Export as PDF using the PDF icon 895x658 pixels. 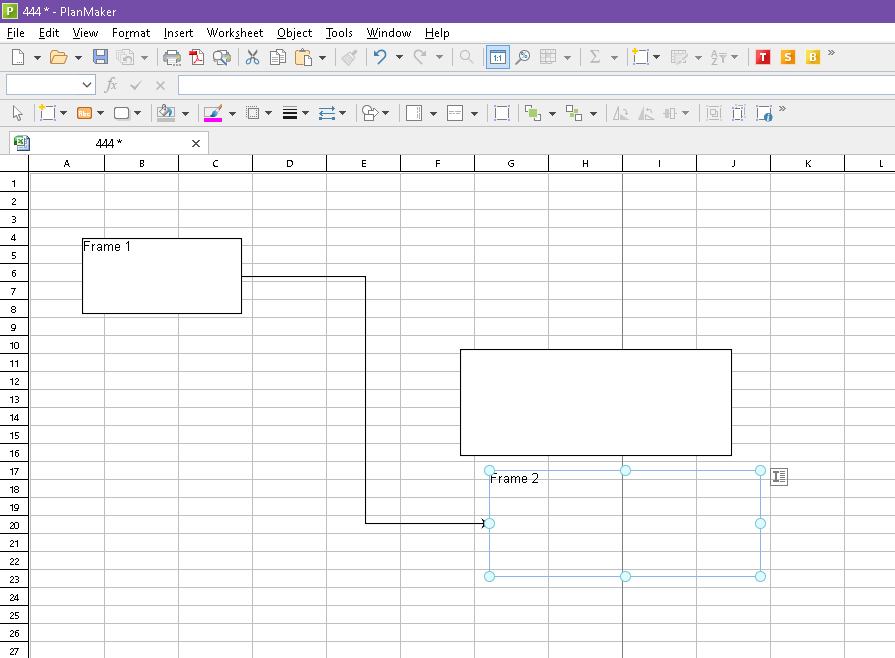(x=197, y=57)
